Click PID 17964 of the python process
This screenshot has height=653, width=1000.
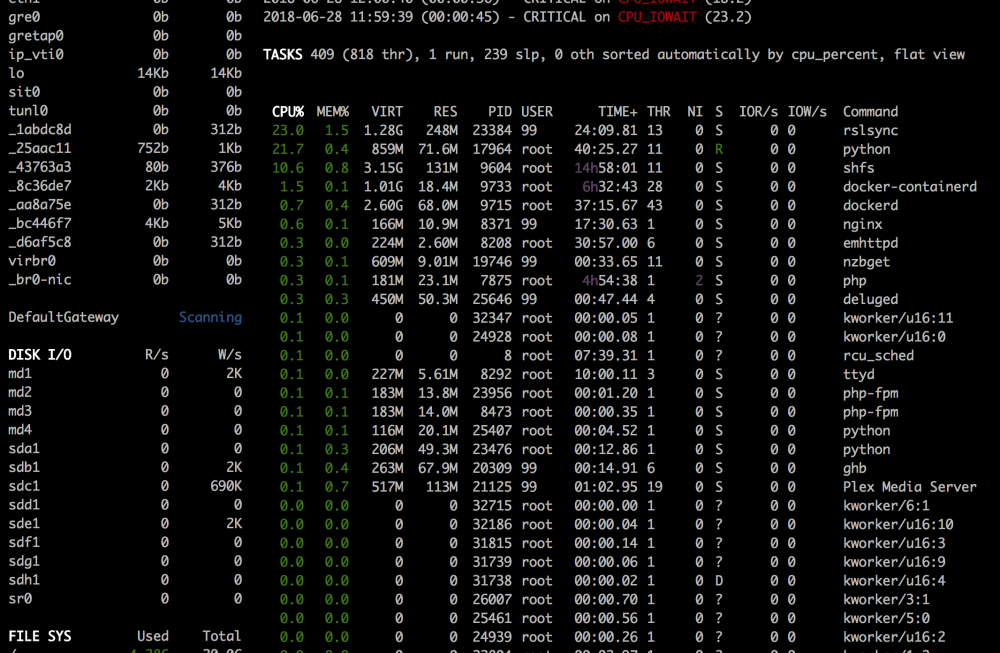tap(492, 149)
